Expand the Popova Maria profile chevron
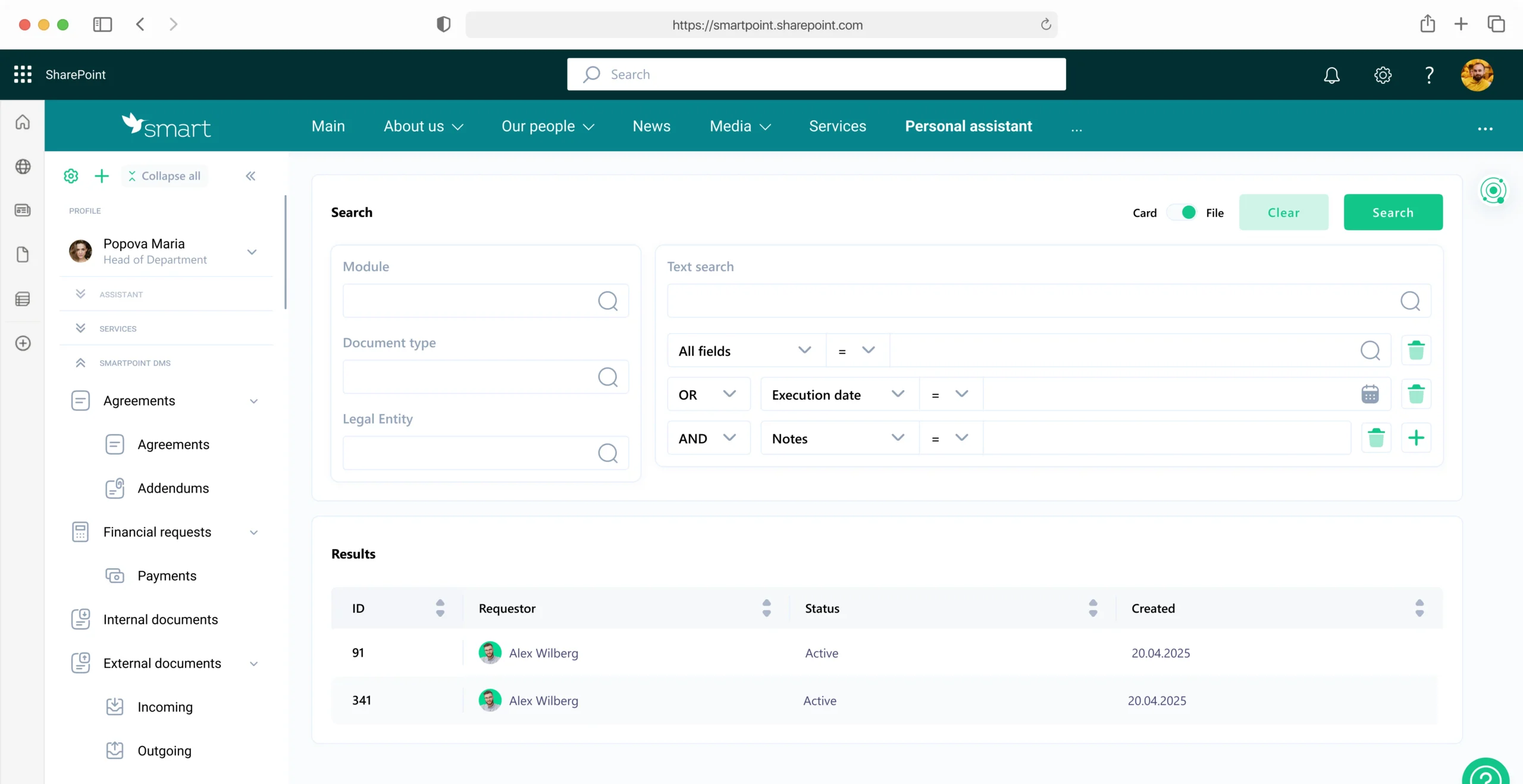 (252, 252)
